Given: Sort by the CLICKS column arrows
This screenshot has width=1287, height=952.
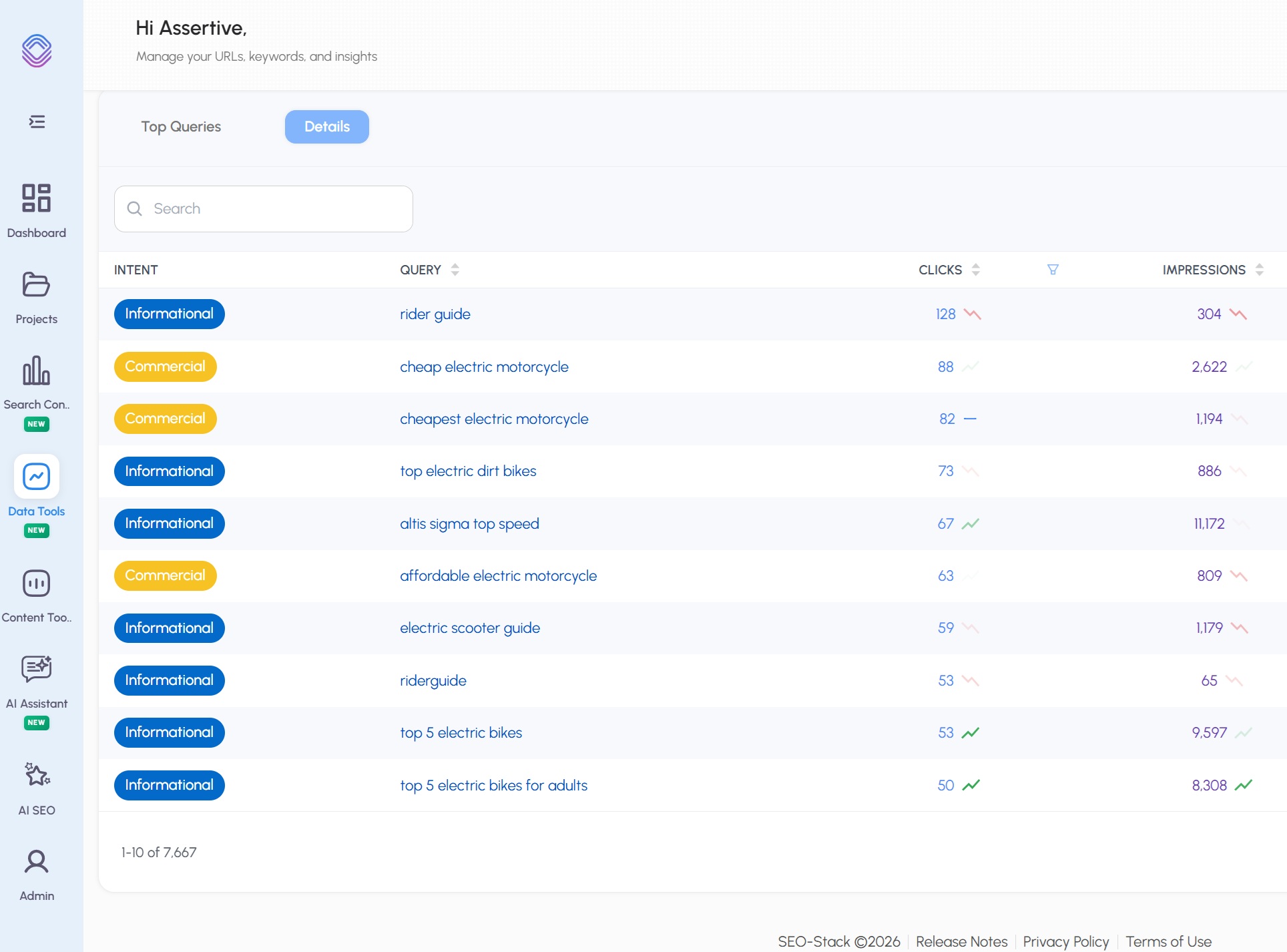Looking at the screenshot, I should [x=976, y=270].
